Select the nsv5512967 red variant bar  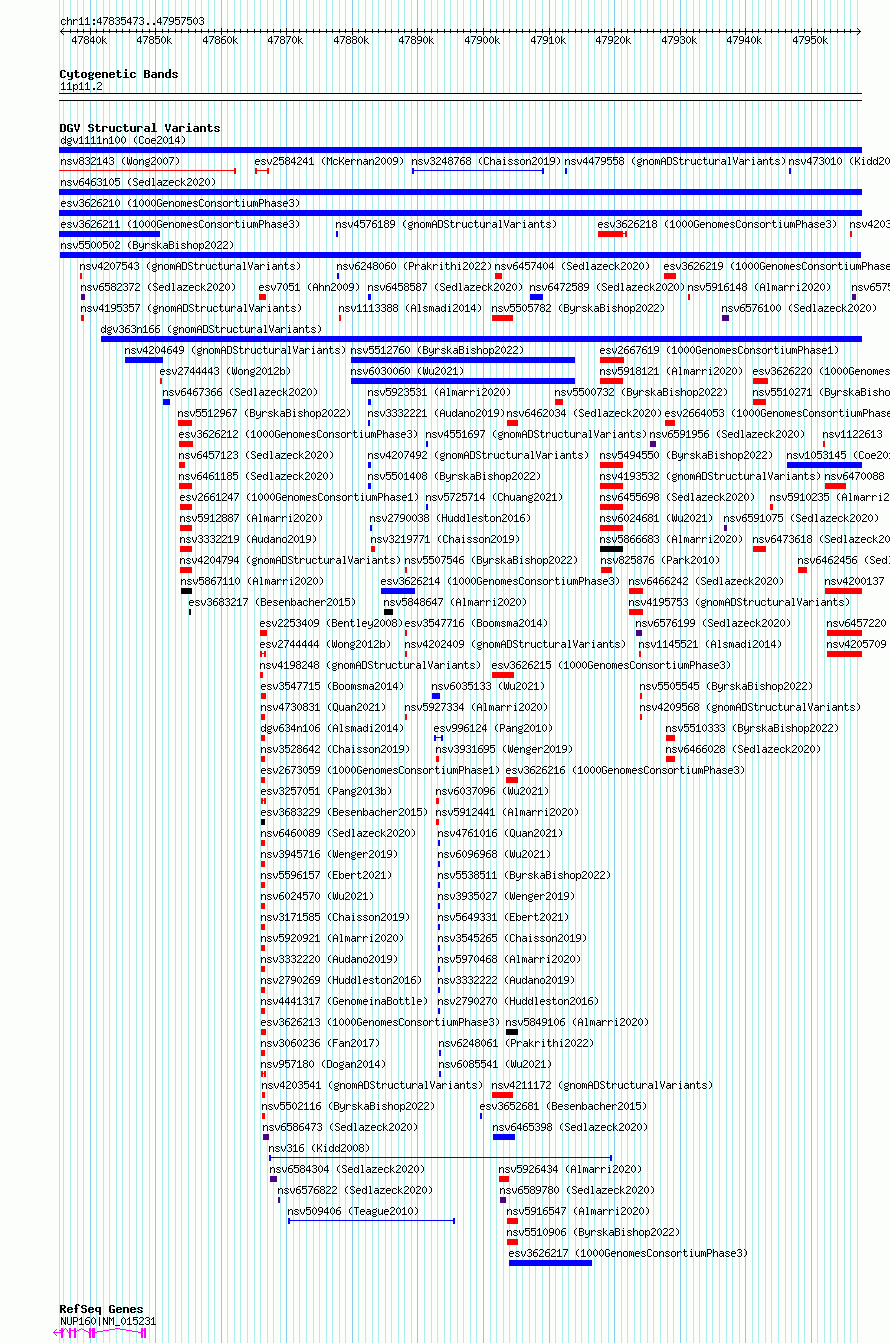tap(185, 423)
